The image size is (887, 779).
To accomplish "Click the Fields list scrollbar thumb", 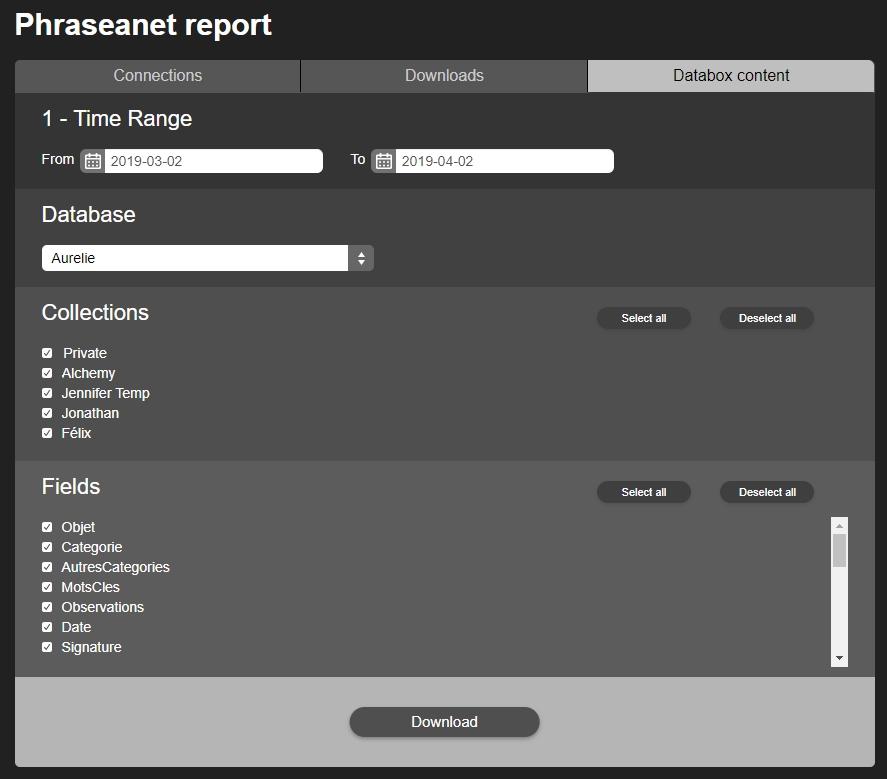I will [839, 551].
